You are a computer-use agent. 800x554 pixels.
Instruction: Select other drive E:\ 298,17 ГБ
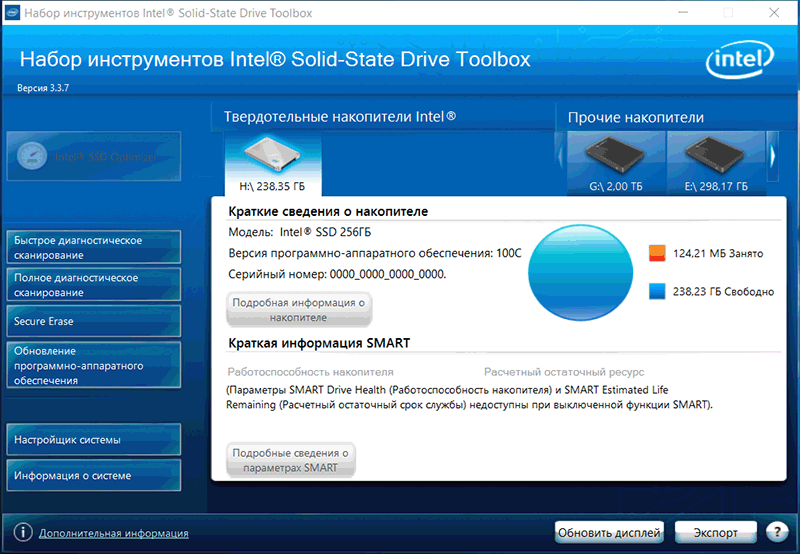(x=716, y=163)
